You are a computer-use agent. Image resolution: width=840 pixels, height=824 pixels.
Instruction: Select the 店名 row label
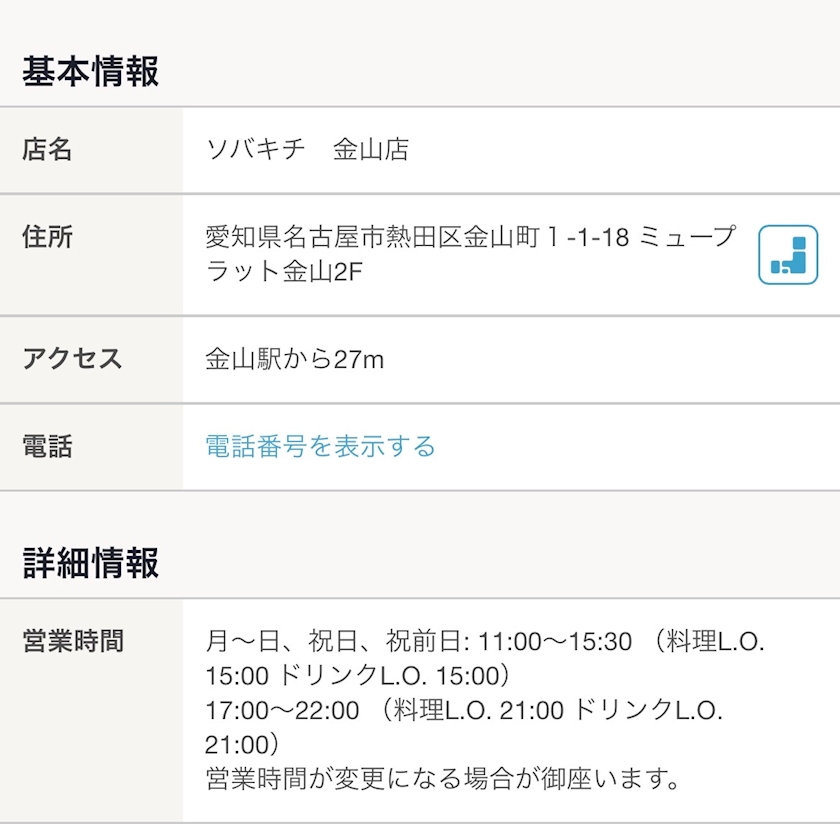[48, 150]
